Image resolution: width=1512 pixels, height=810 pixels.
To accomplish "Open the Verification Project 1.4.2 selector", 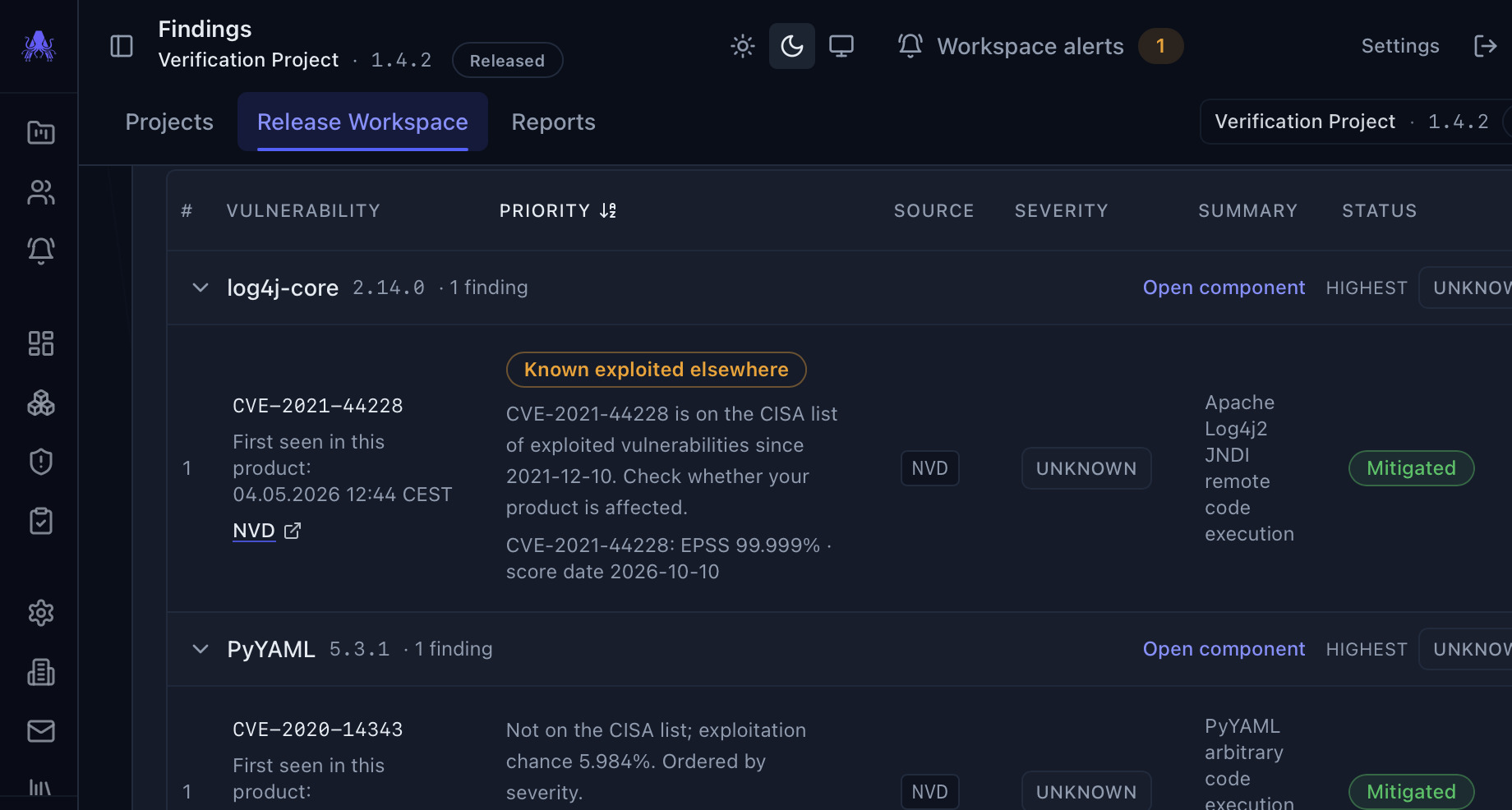I will [1356, 122].
